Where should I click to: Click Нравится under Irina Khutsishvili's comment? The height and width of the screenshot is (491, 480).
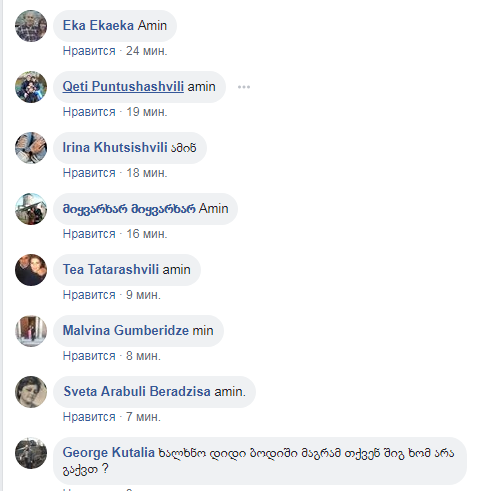[x=89, y=173]
